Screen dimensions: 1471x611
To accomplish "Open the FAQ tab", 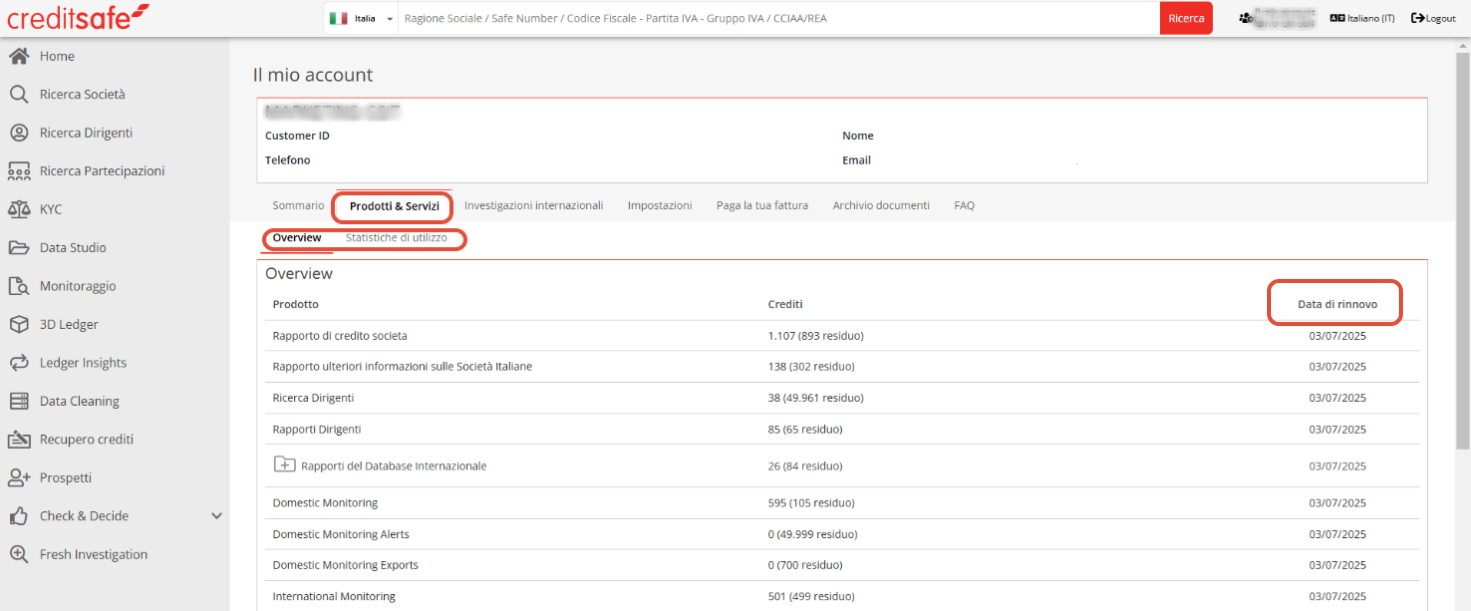I will coord(964,205).
